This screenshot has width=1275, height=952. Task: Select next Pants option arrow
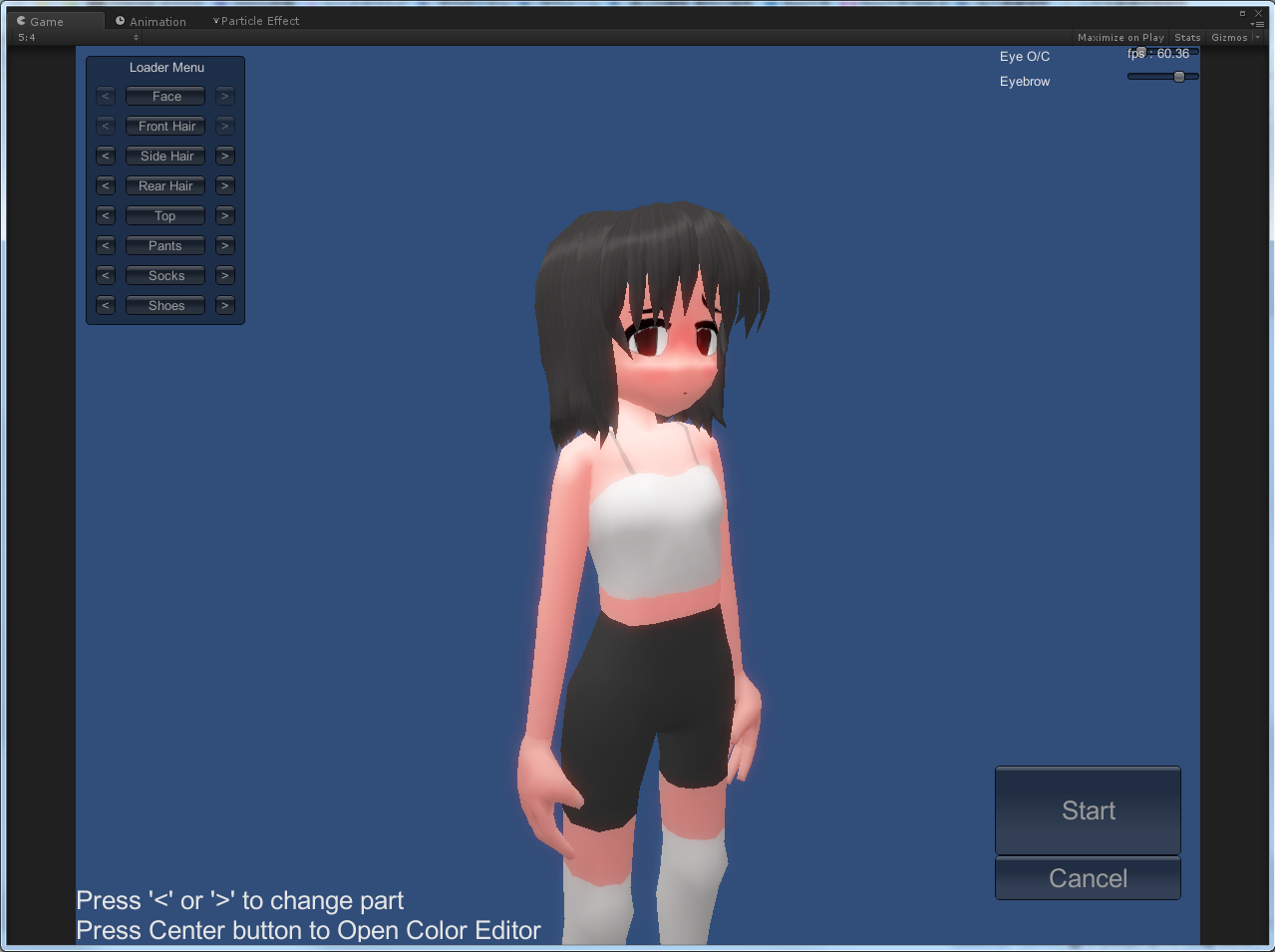(225, 246)
